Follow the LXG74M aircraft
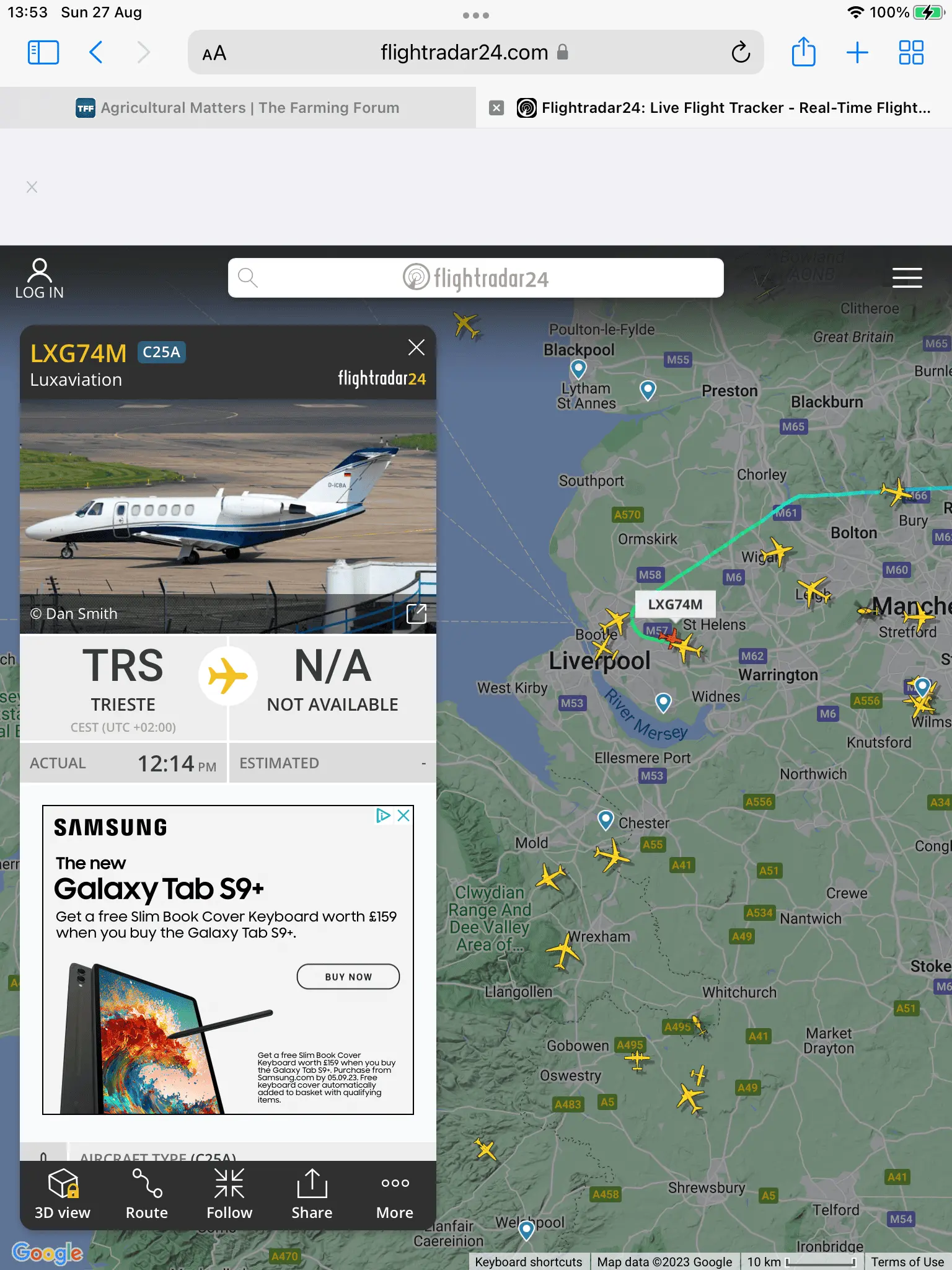 pos(229,1194)
